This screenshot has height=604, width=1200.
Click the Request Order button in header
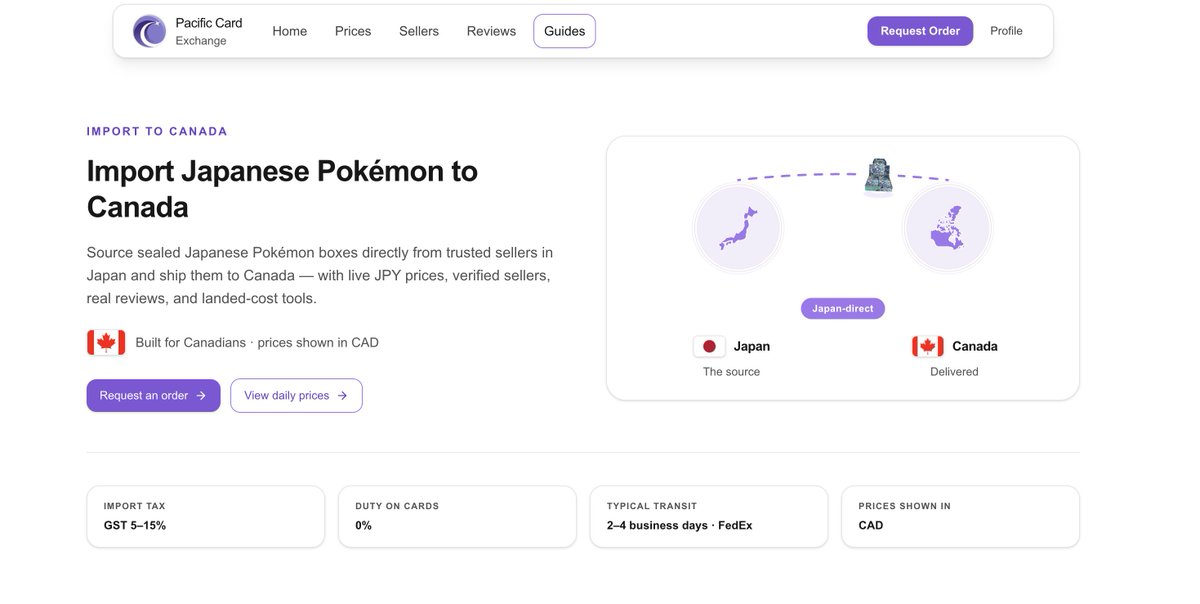(920, 31)
